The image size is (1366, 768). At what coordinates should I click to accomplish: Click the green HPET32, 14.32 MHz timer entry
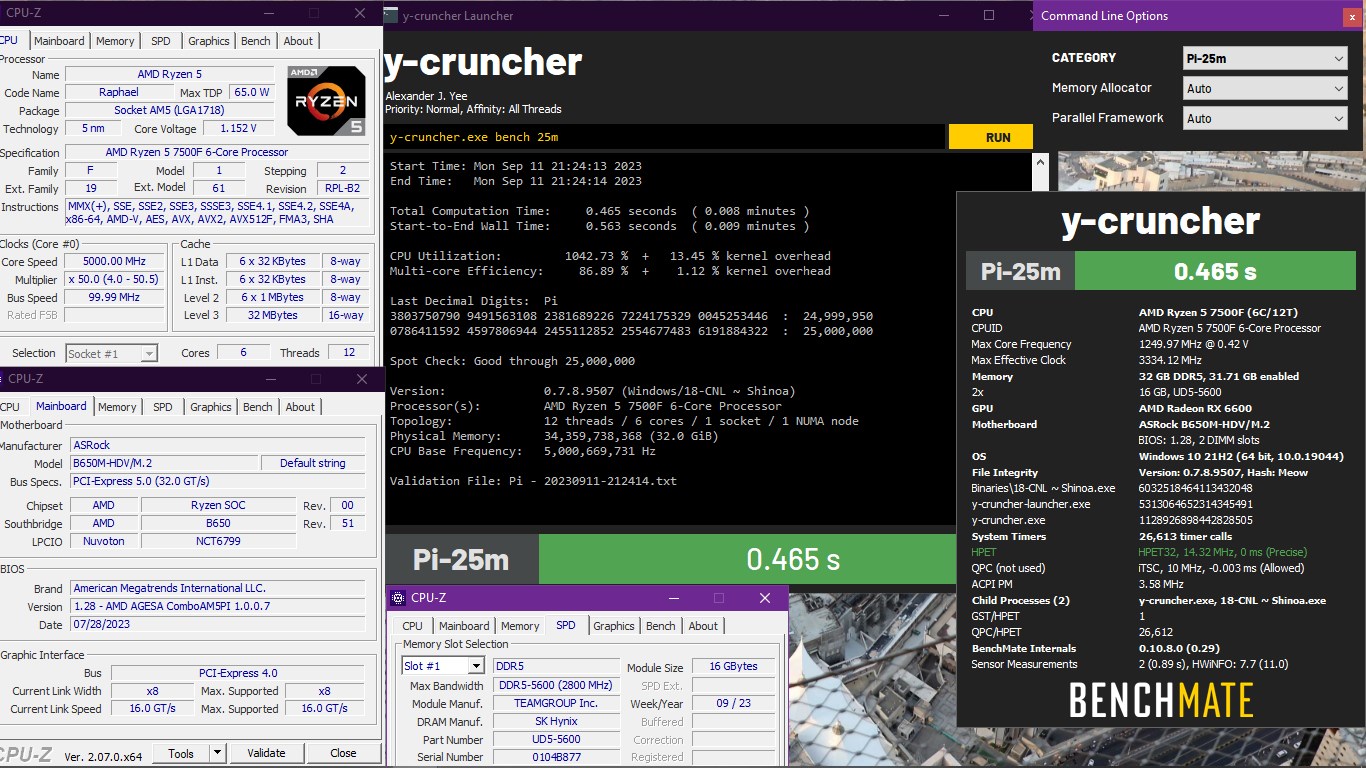pyautogui.click(x=1223, y=552)
